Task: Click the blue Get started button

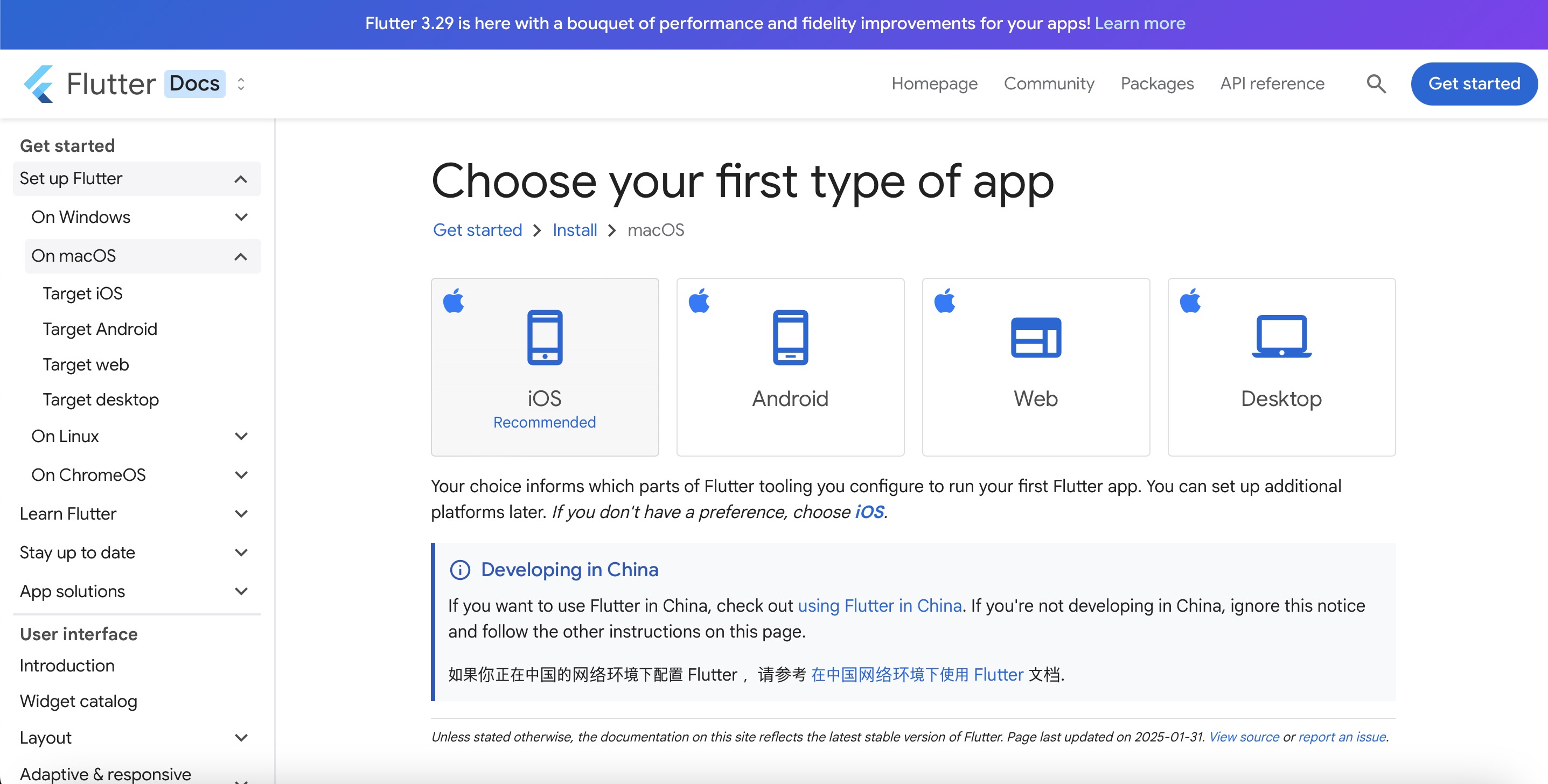Action: pyautogui.click(x=1474, y=83)
